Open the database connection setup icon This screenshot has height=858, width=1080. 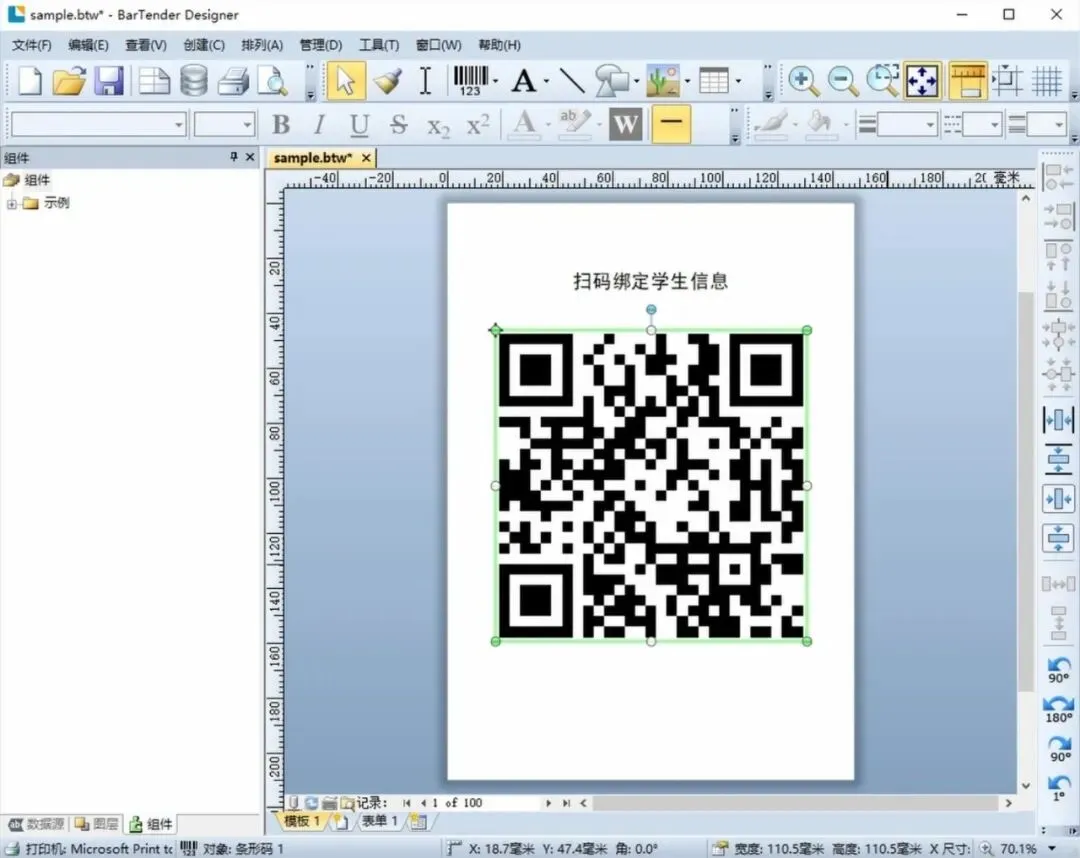[x=194, y=81]
